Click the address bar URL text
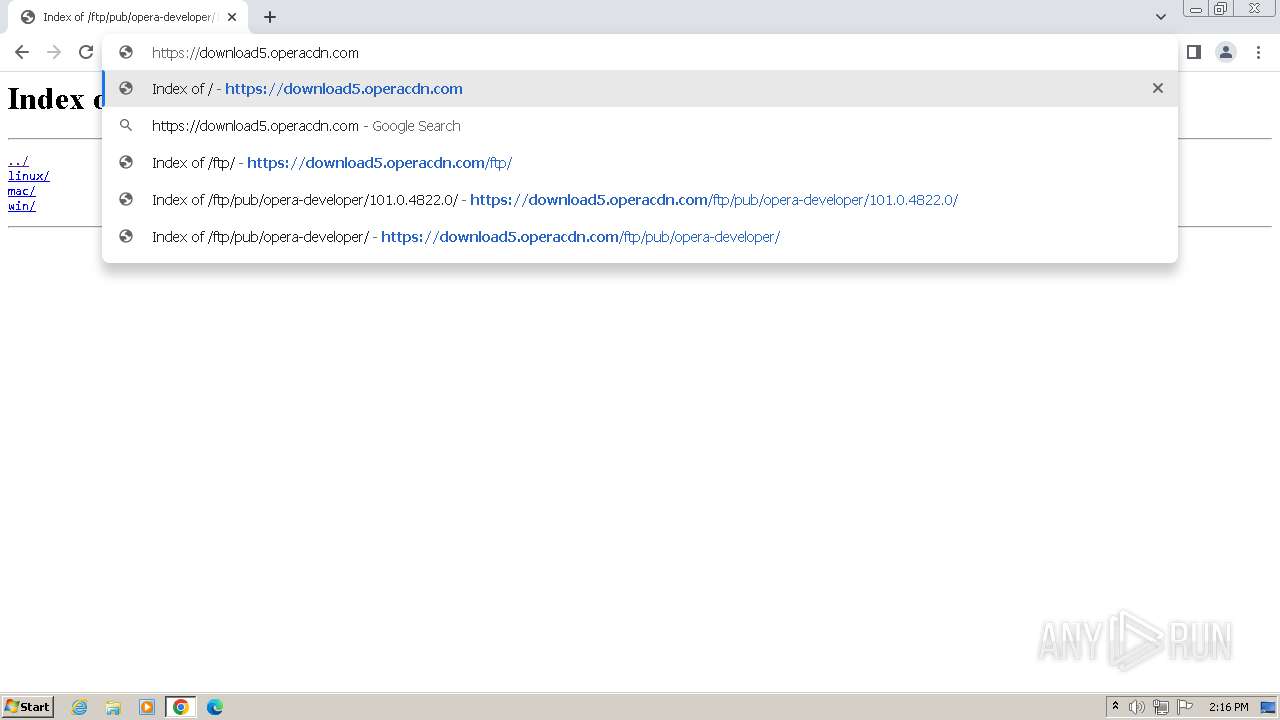 255,52
